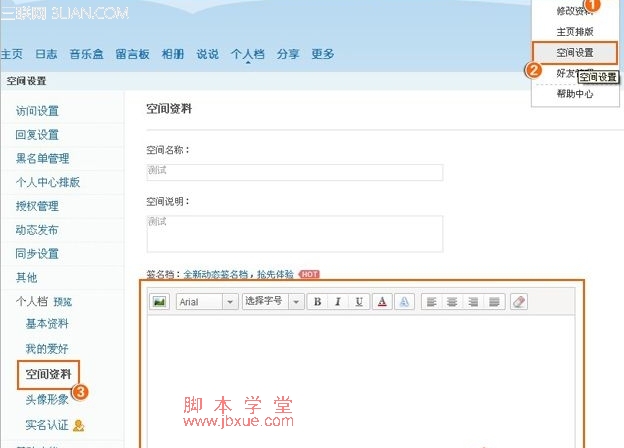Select 帮助中心 in dropdown menu

[575, 94]
